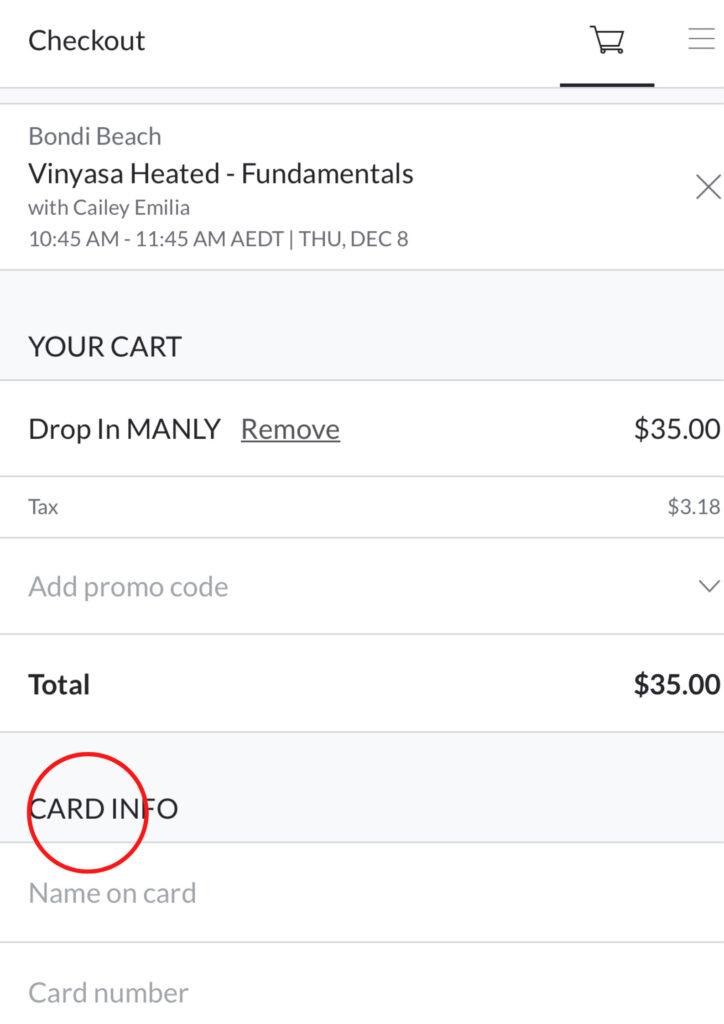This screenshot has width=724, height=1024.
Task: Click the CARD INFO section header
Action: click(x=103, y=808)
